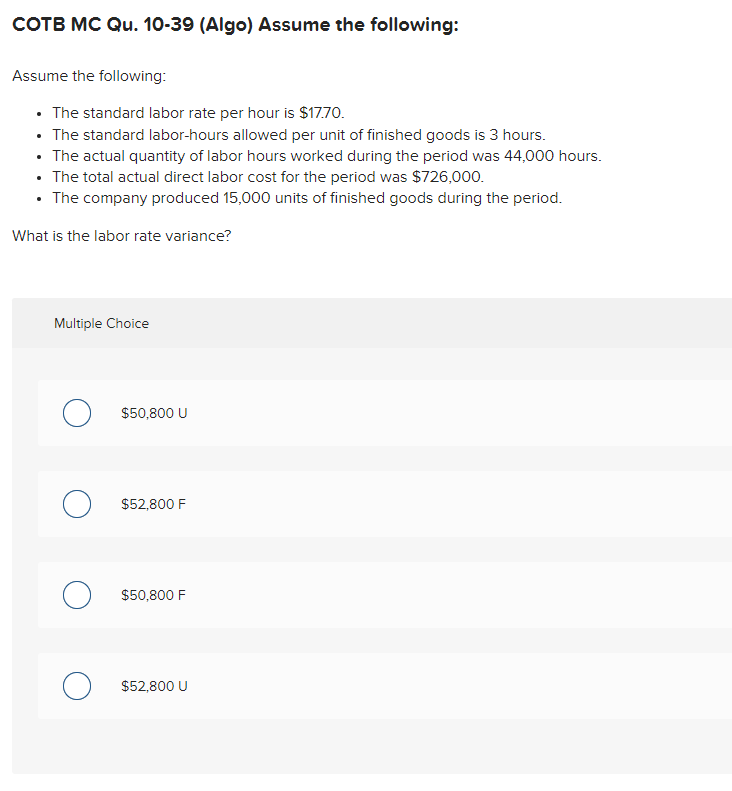Click the $726,000 actual labor cost bullet
The height and width of the screenshot is (791, 732).
pyautogui.click(x=268, y=177)
